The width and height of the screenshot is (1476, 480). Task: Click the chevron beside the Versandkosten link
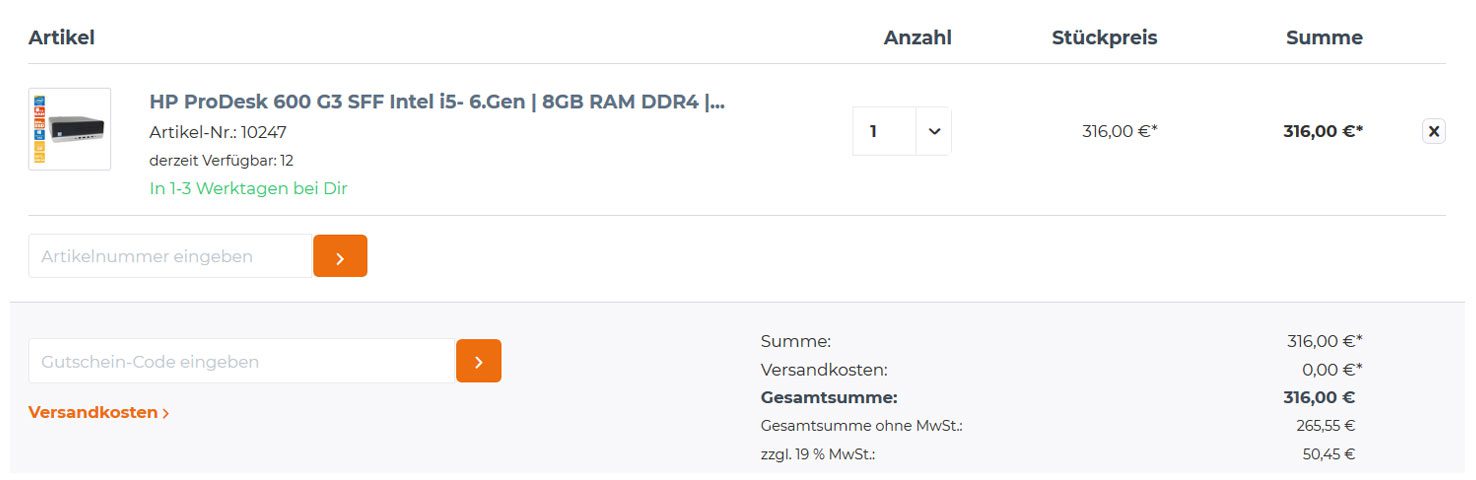coord(165,413)
